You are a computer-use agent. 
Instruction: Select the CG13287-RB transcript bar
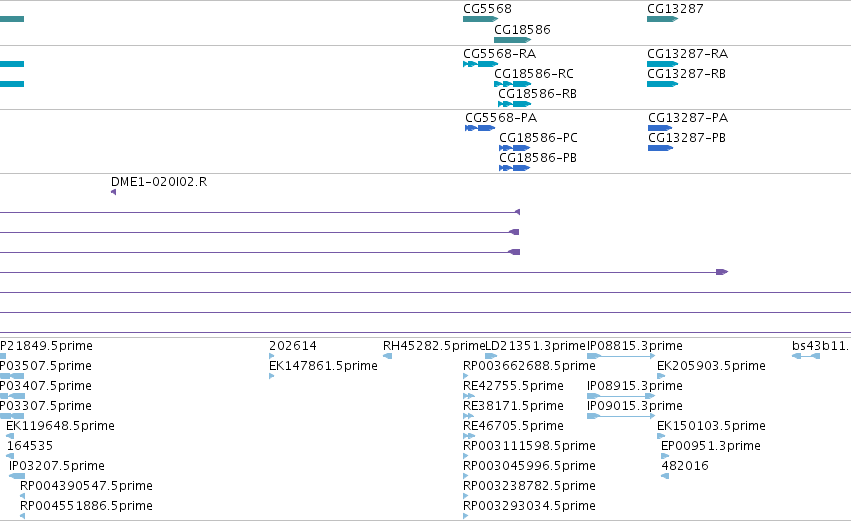click(662, 84)
